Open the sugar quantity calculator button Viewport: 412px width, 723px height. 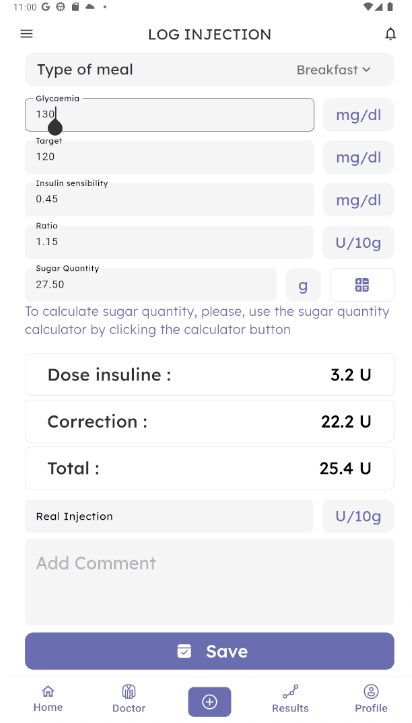[362, 284]
